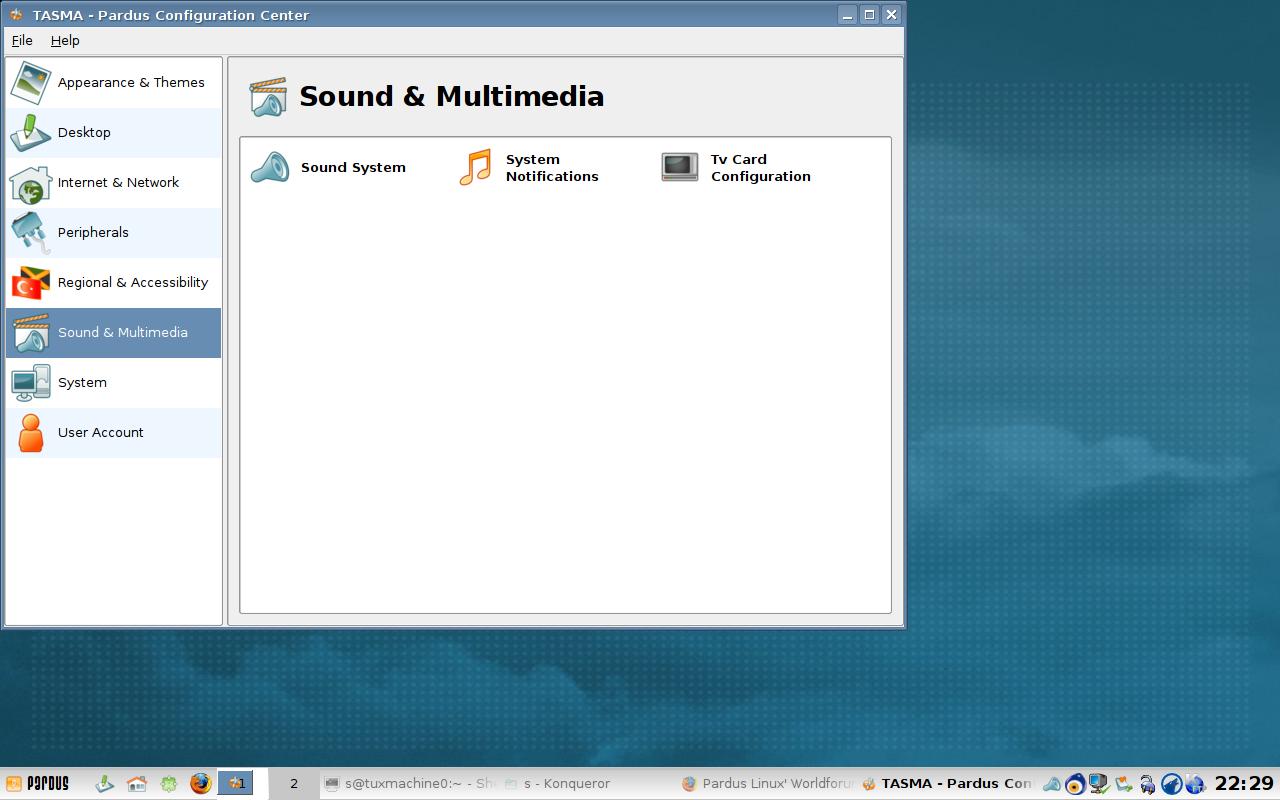Open the System Notifications music note icon

point(476,168)
